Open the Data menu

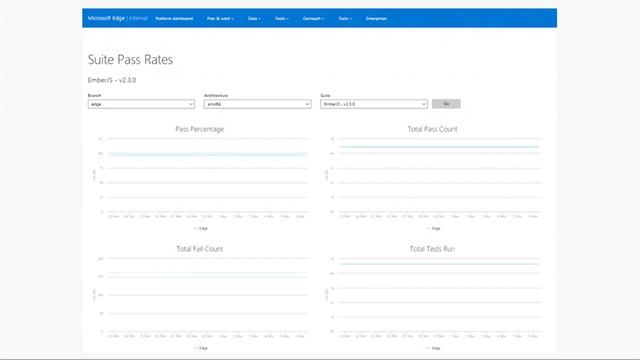(254, 19)
